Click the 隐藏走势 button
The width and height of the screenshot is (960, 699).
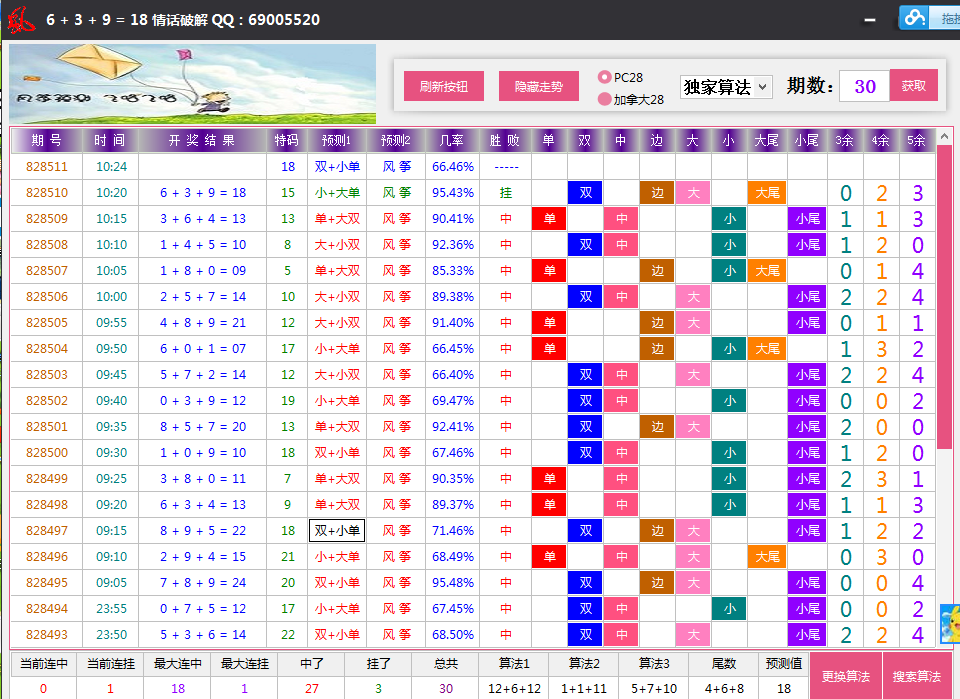pyautogui.click(x=539, y=87)
